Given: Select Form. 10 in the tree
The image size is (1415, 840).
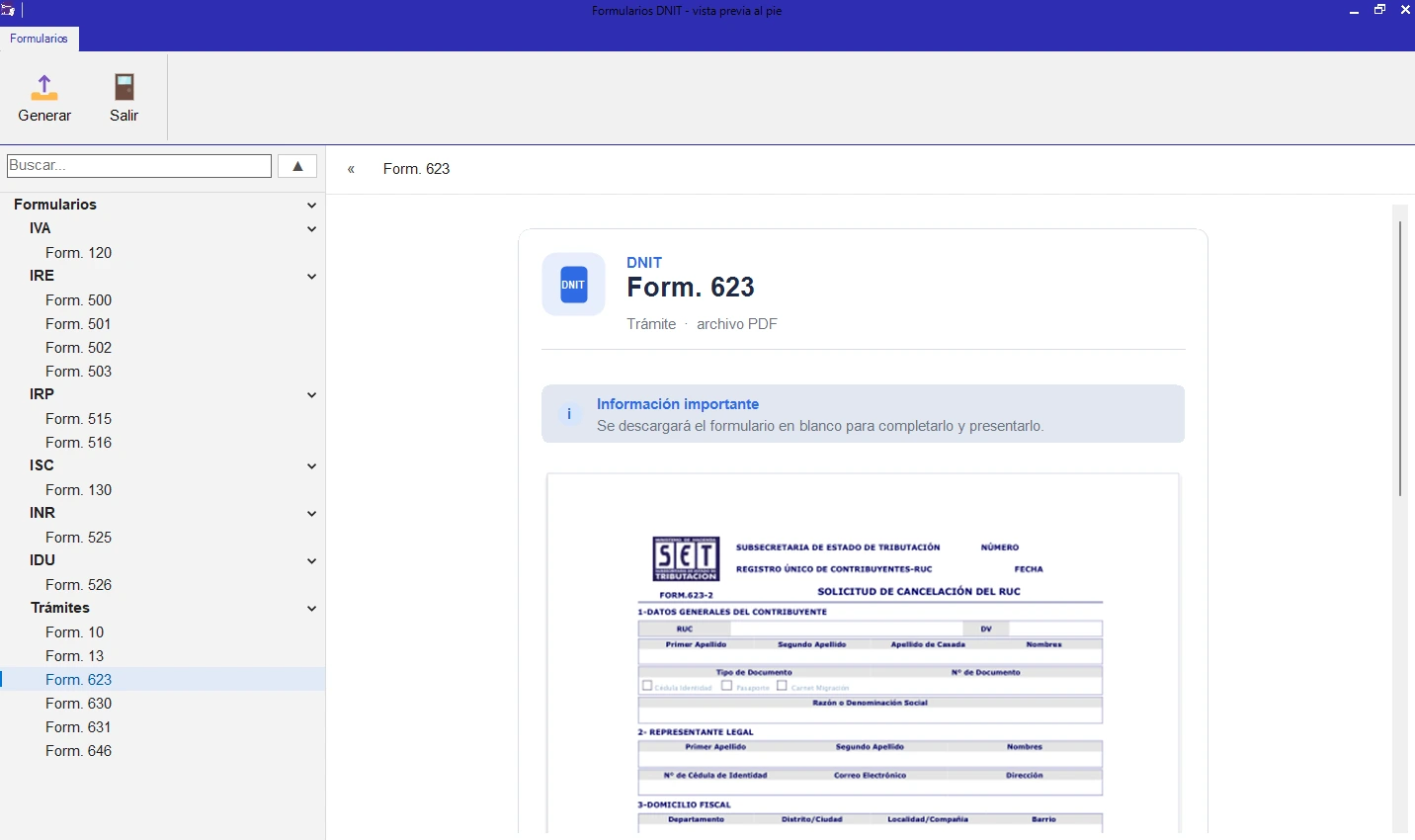Looking at the screenshot, I should click(x=75, y=632).
